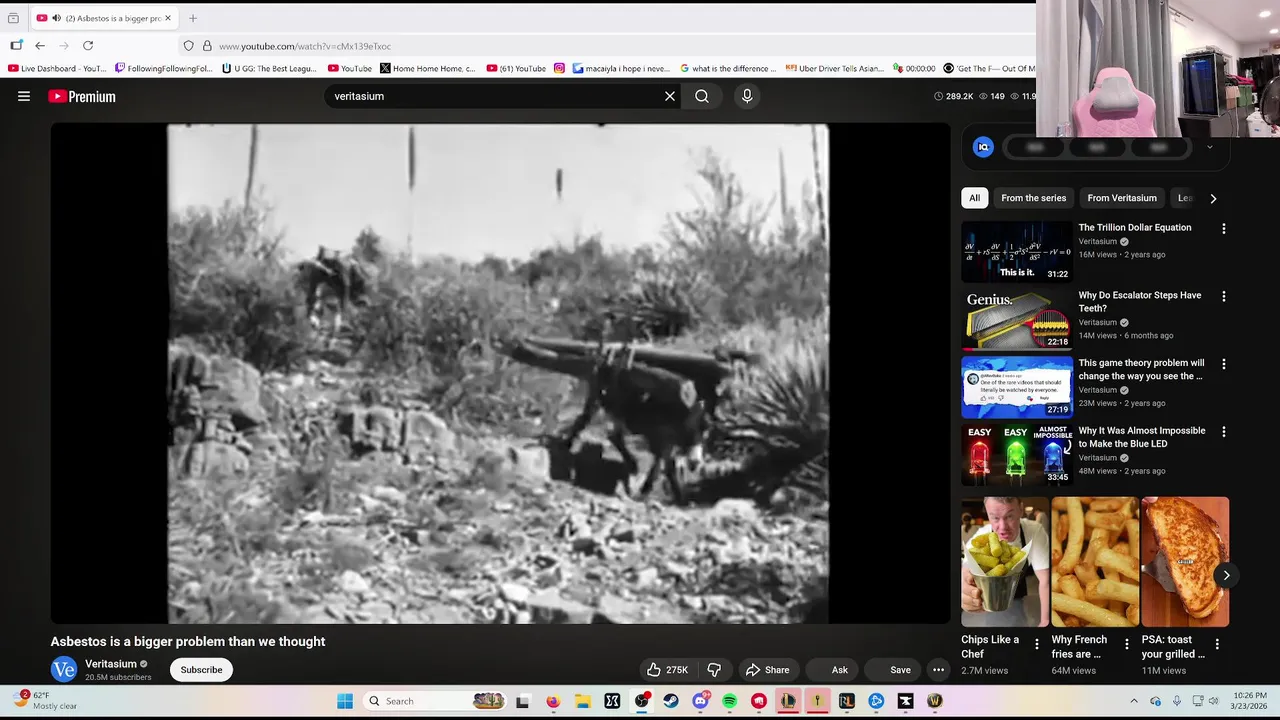
Task: Select the All filter chip
Action: click(x=974, y=198)
